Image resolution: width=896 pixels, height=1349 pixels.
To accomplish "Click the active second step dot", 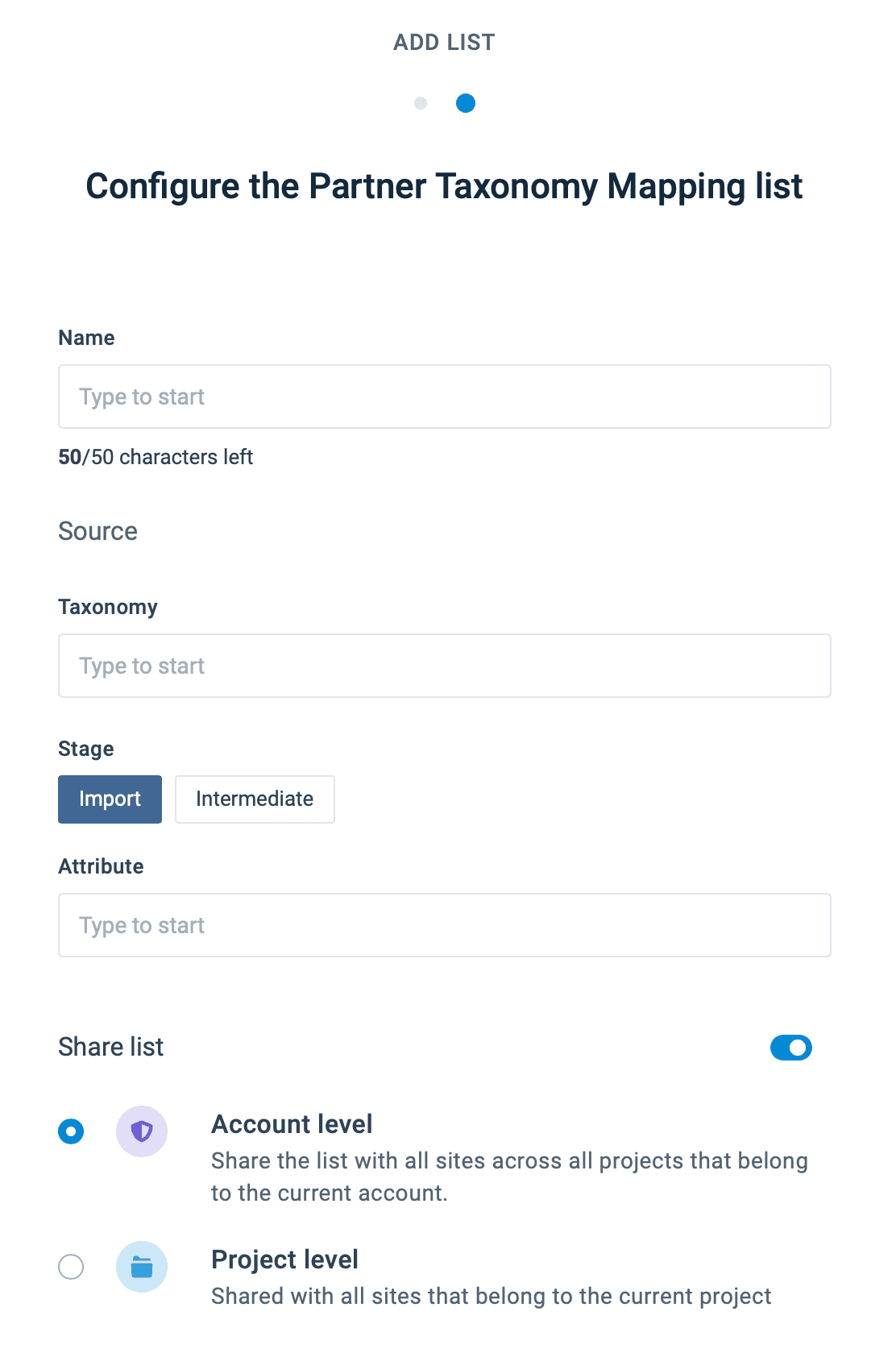I will click(x=466, y=103).
